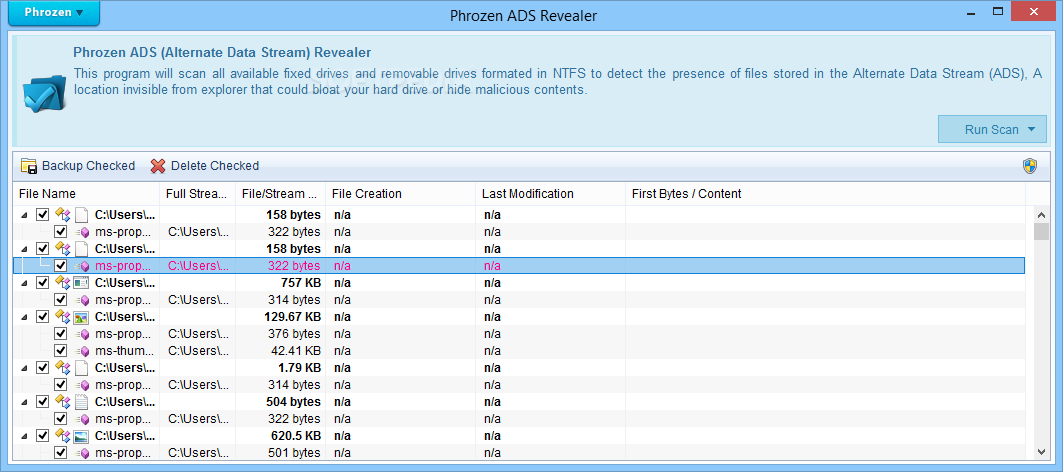Screen dimensions: 1063x472
Task: Start scanning with the Run Scan button
Action: pos(992,129)
